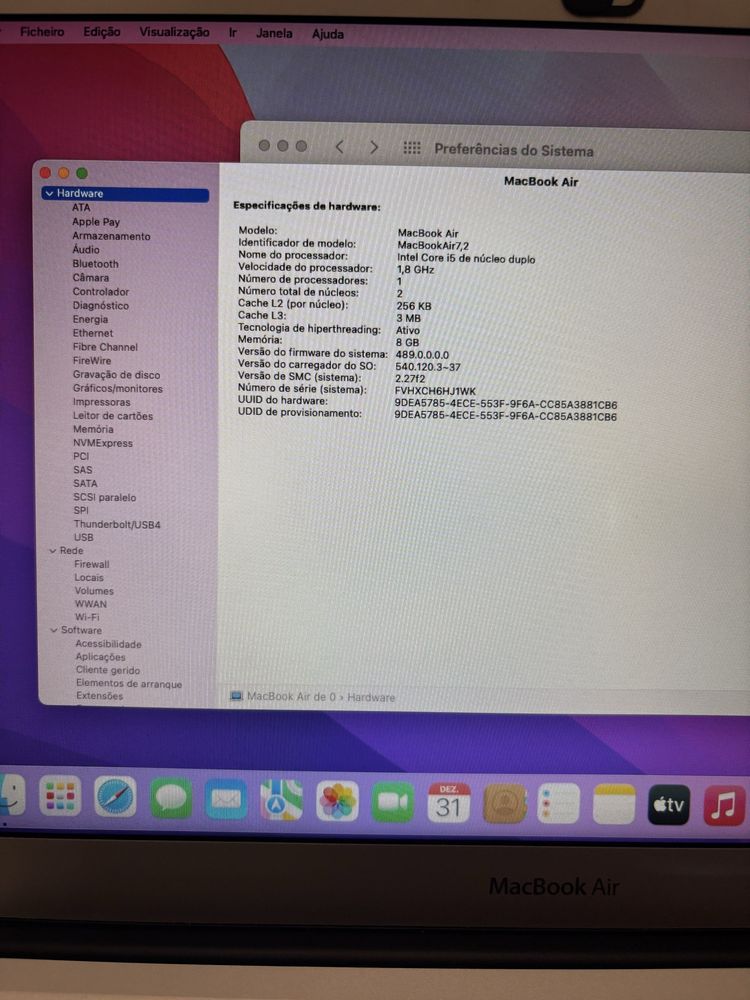
Task: Open the Ficheiro menu
Action: (42, 31)
